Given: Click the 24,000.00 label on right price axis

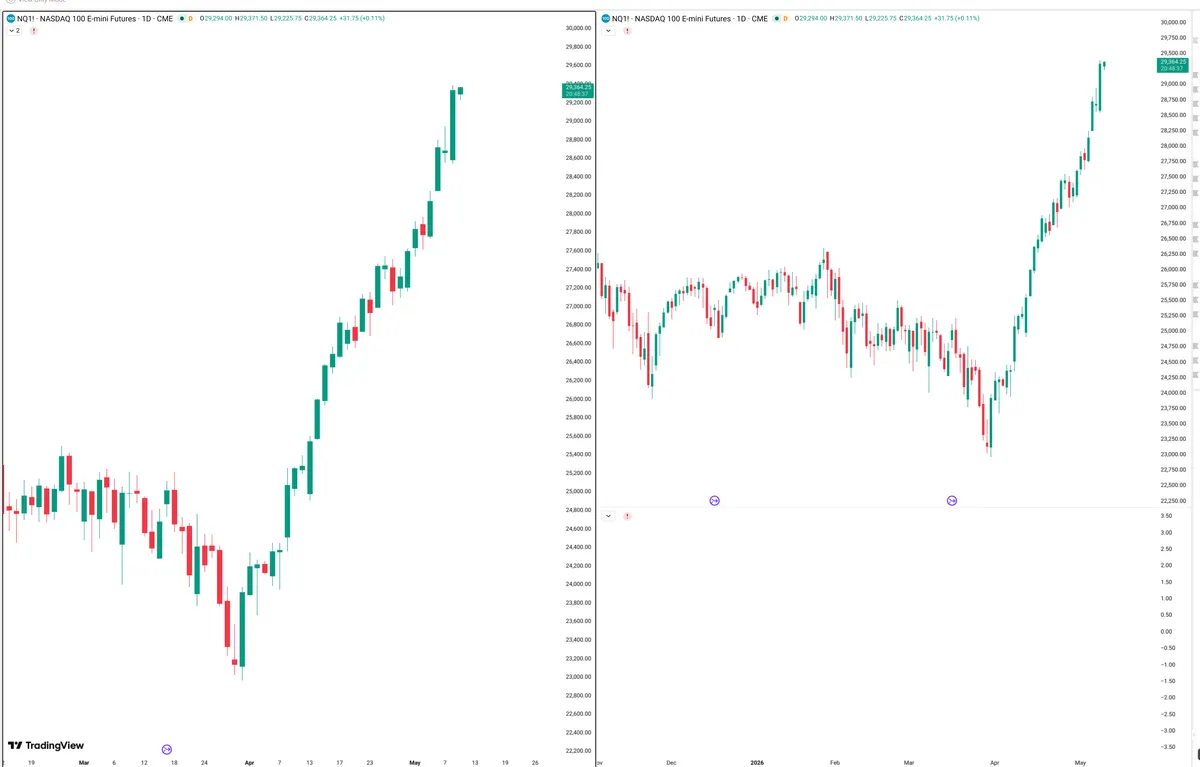Looking at the screenshot, I should click(x=1174, y=392).
